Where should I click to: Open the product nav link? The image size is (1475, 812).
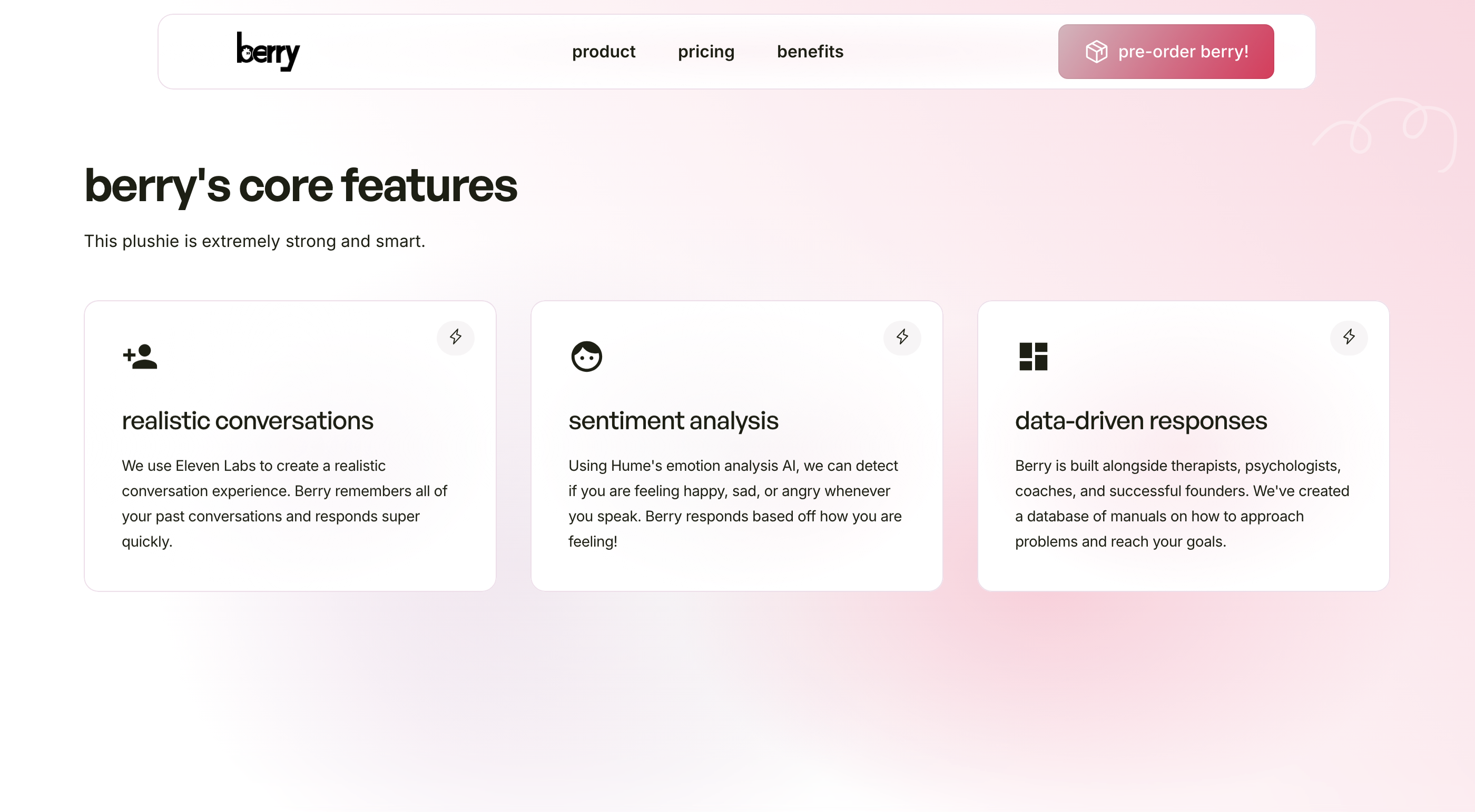[604, 52]
